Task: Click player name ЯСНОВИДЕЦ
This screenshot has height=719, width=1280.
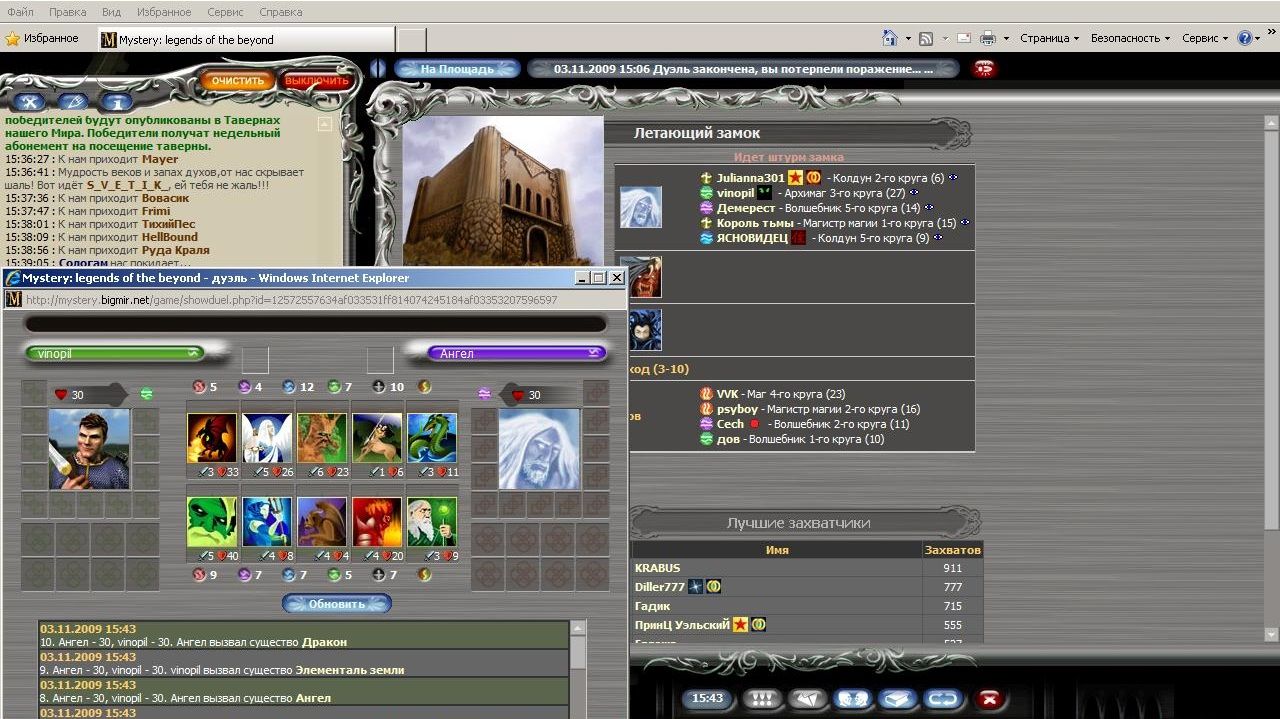Action: pos(752,238)
